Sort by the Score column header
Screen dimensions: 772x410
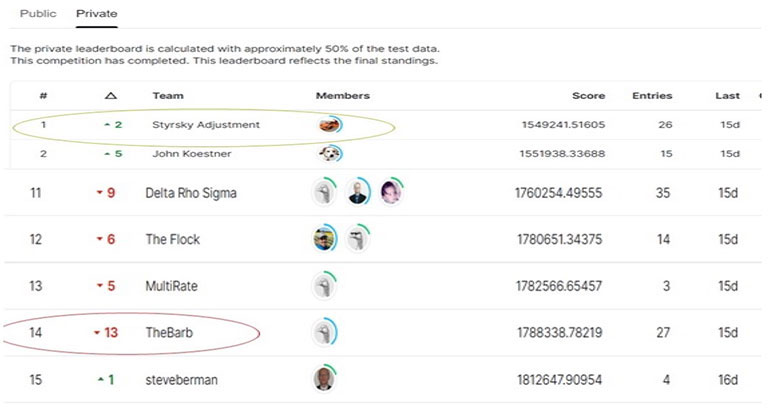click(588, 96)
